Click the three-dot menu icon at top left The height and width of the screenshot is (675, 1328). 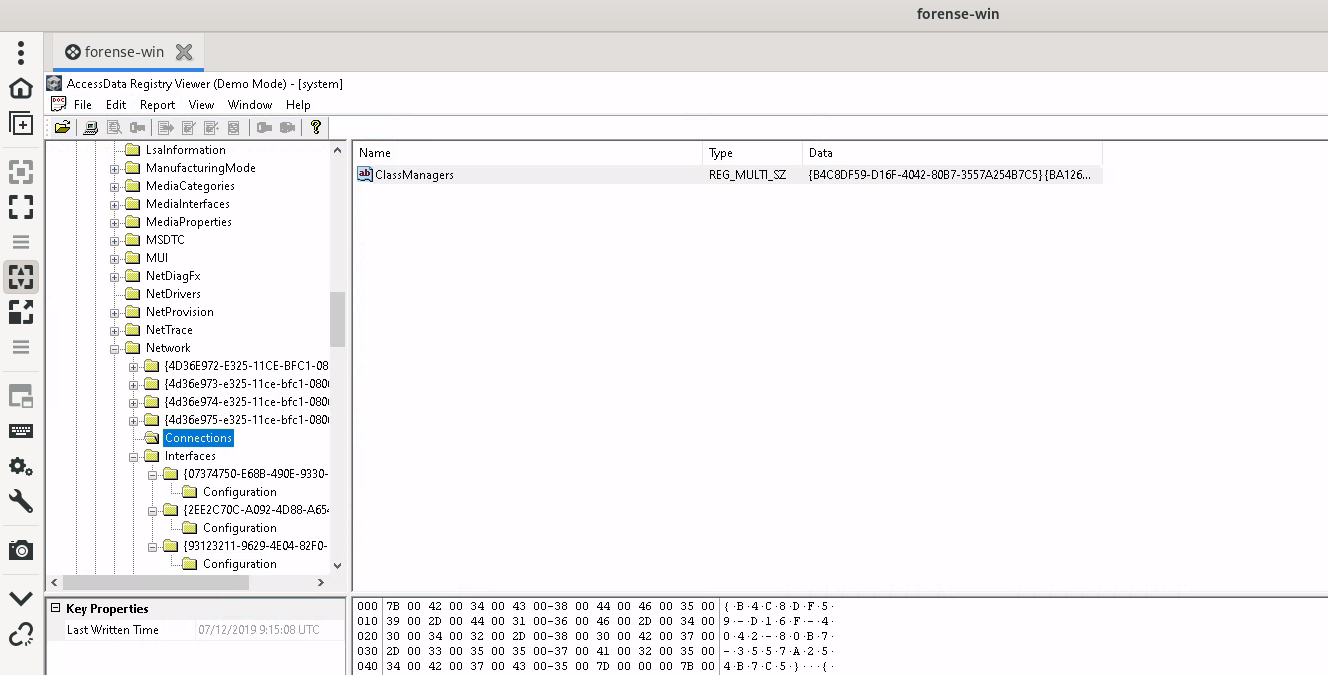pos(21,52)
